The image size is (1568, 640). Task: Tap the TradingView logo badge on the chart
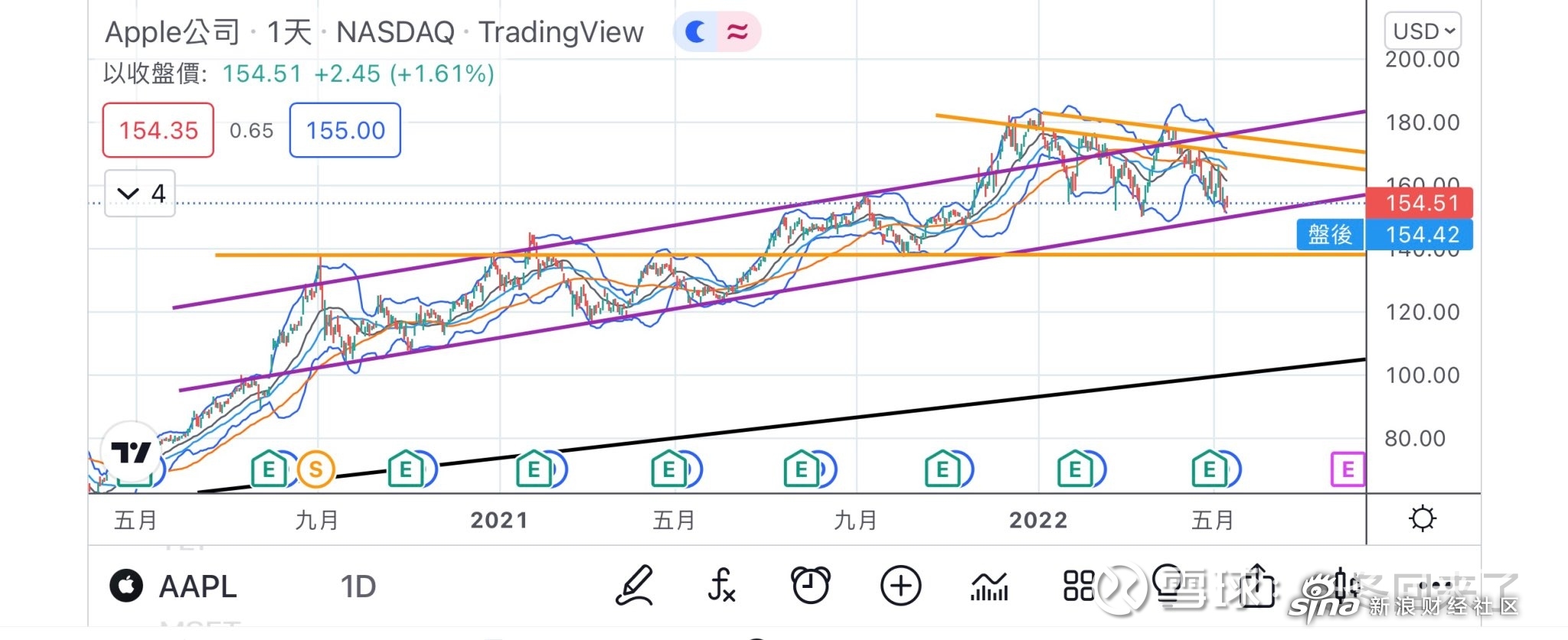pyautogui.click(x=131, y=452)
